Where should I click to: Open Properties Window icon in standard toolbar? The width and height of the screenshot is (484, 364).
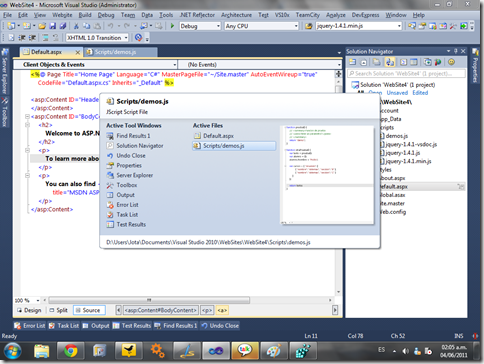pyautogui.click(x=422, y=26)
